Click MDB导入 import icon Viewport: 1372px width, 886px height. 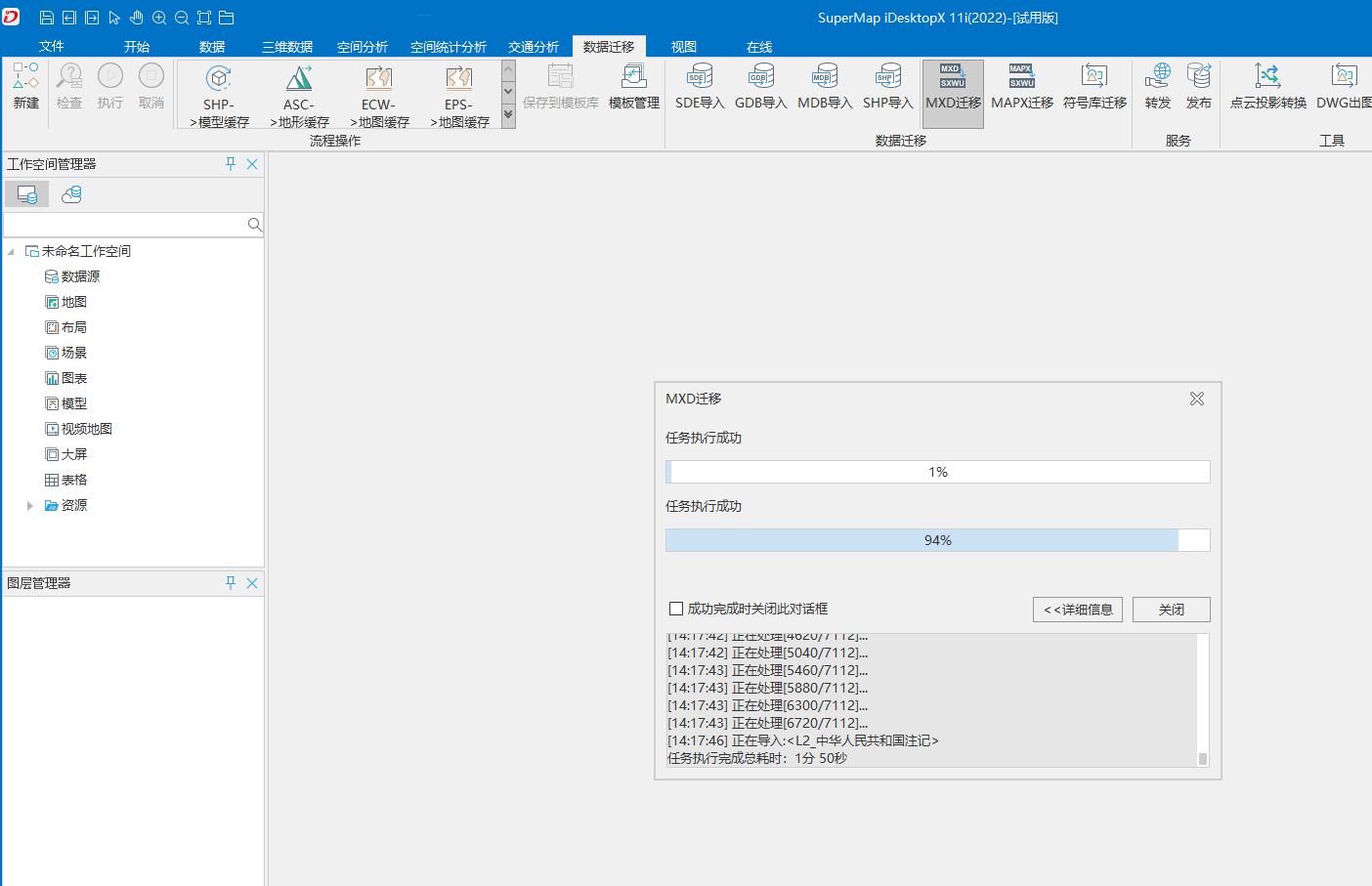coord(825,86)
